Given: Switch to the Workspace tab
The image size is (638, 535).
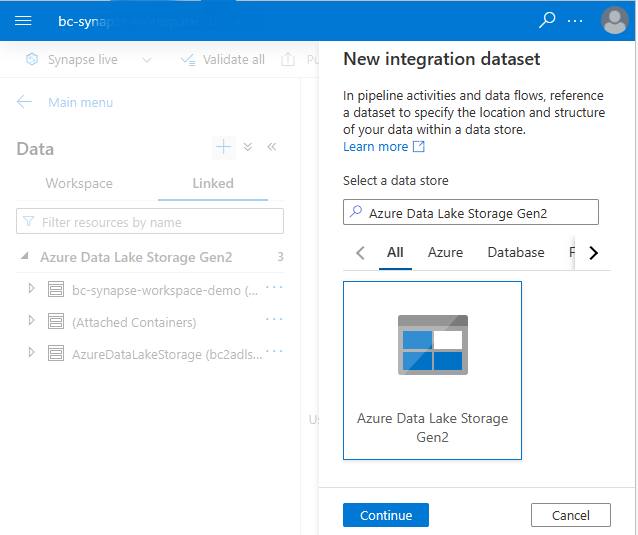Looking at the screenshot, I should 79,183.
